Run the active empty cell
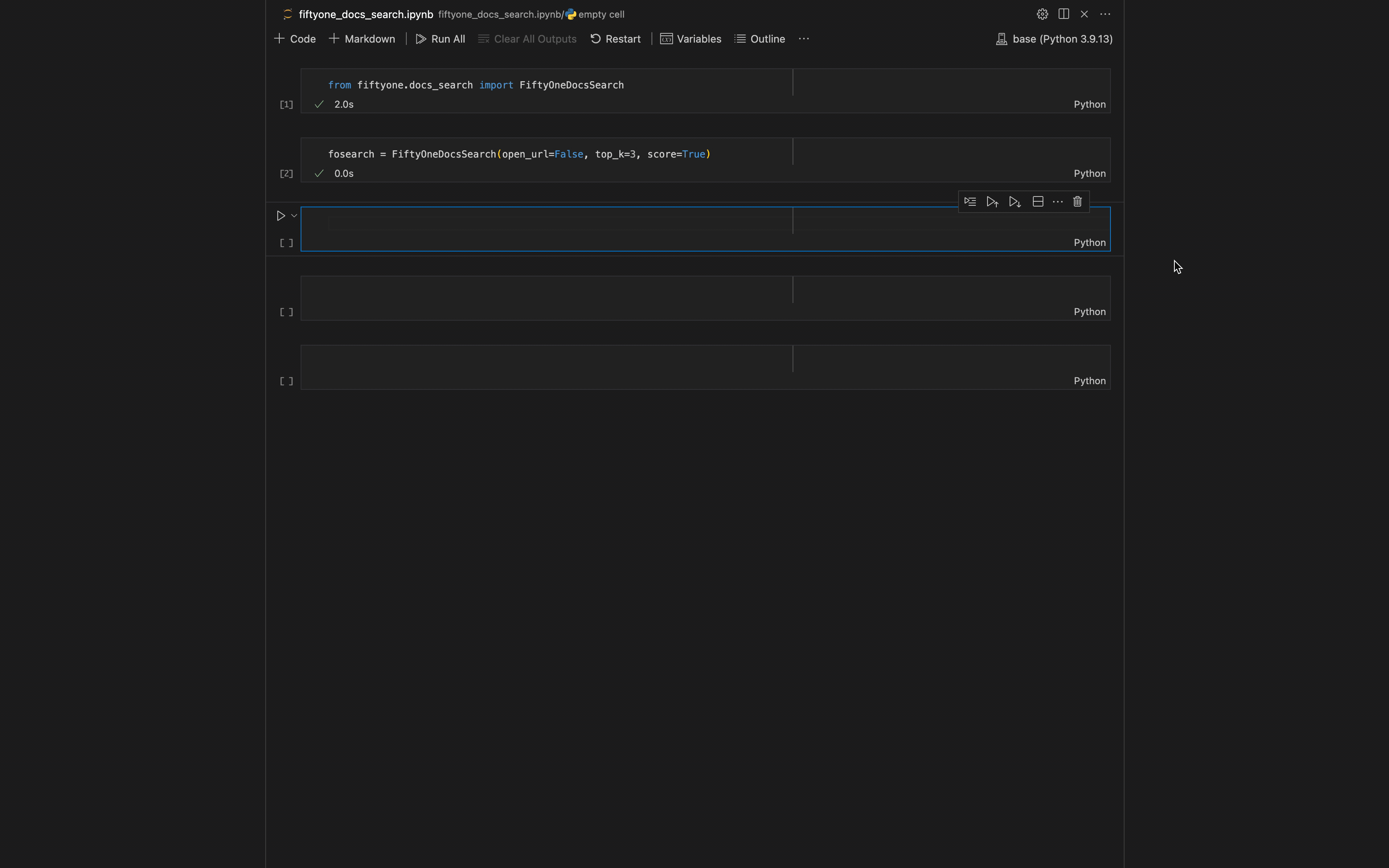 click(x=281, y=216)
